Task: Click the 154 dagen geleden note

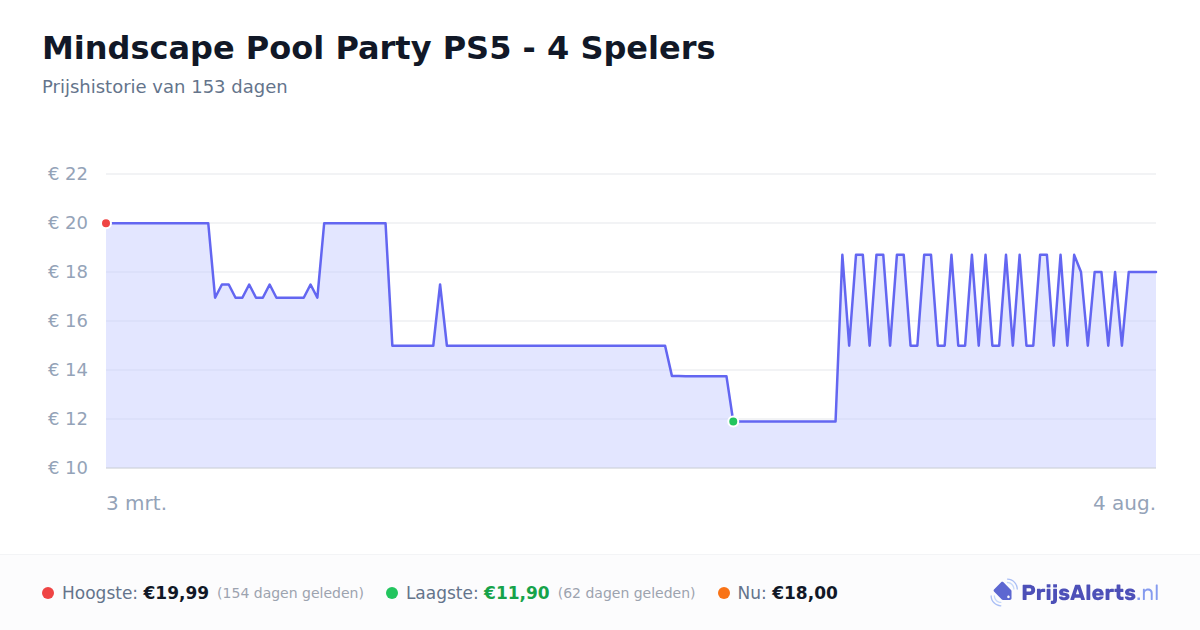Action: (290, 593)
